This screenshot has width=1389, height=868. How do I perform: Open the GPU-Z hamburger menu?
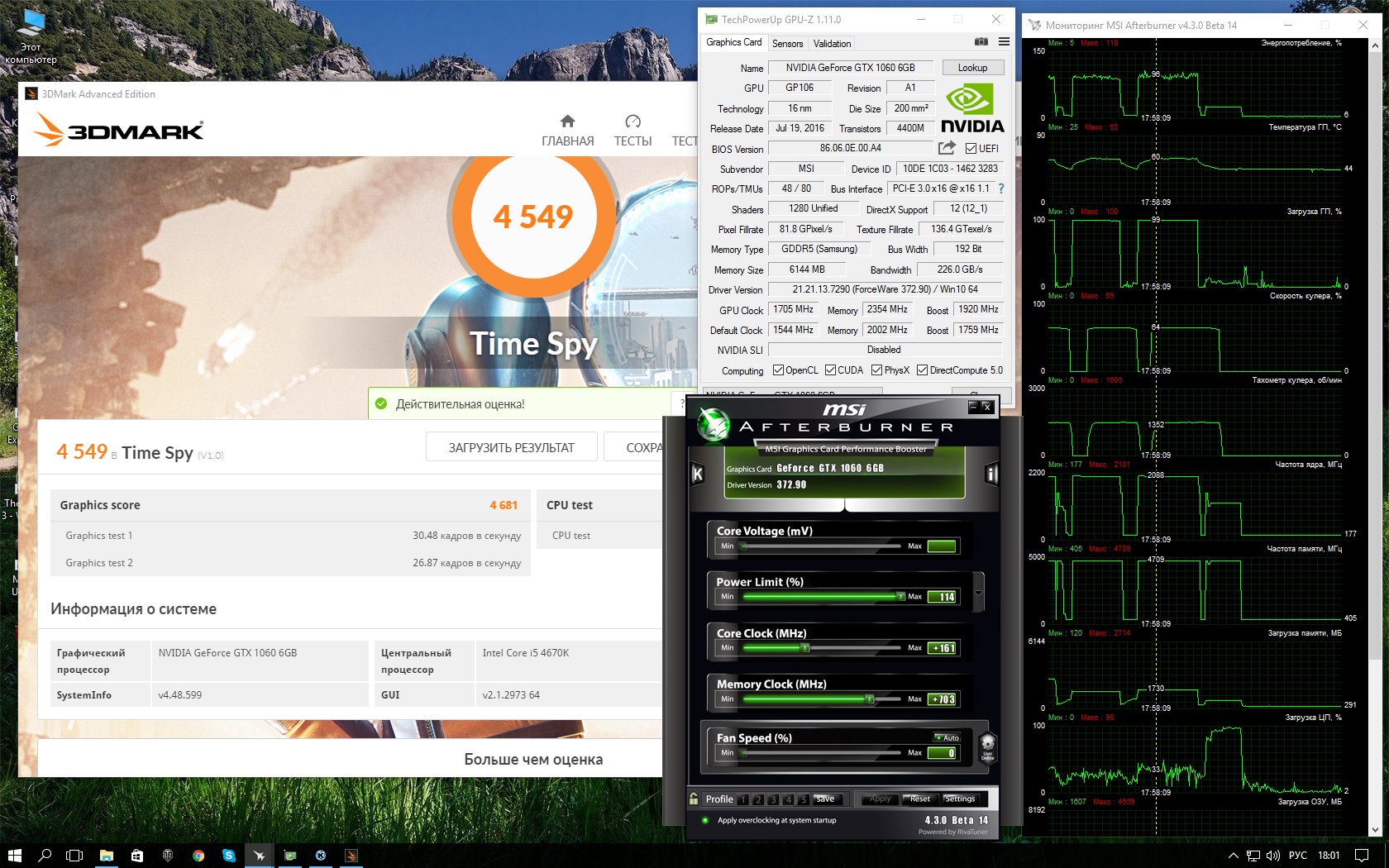[x=1004, y=41]
